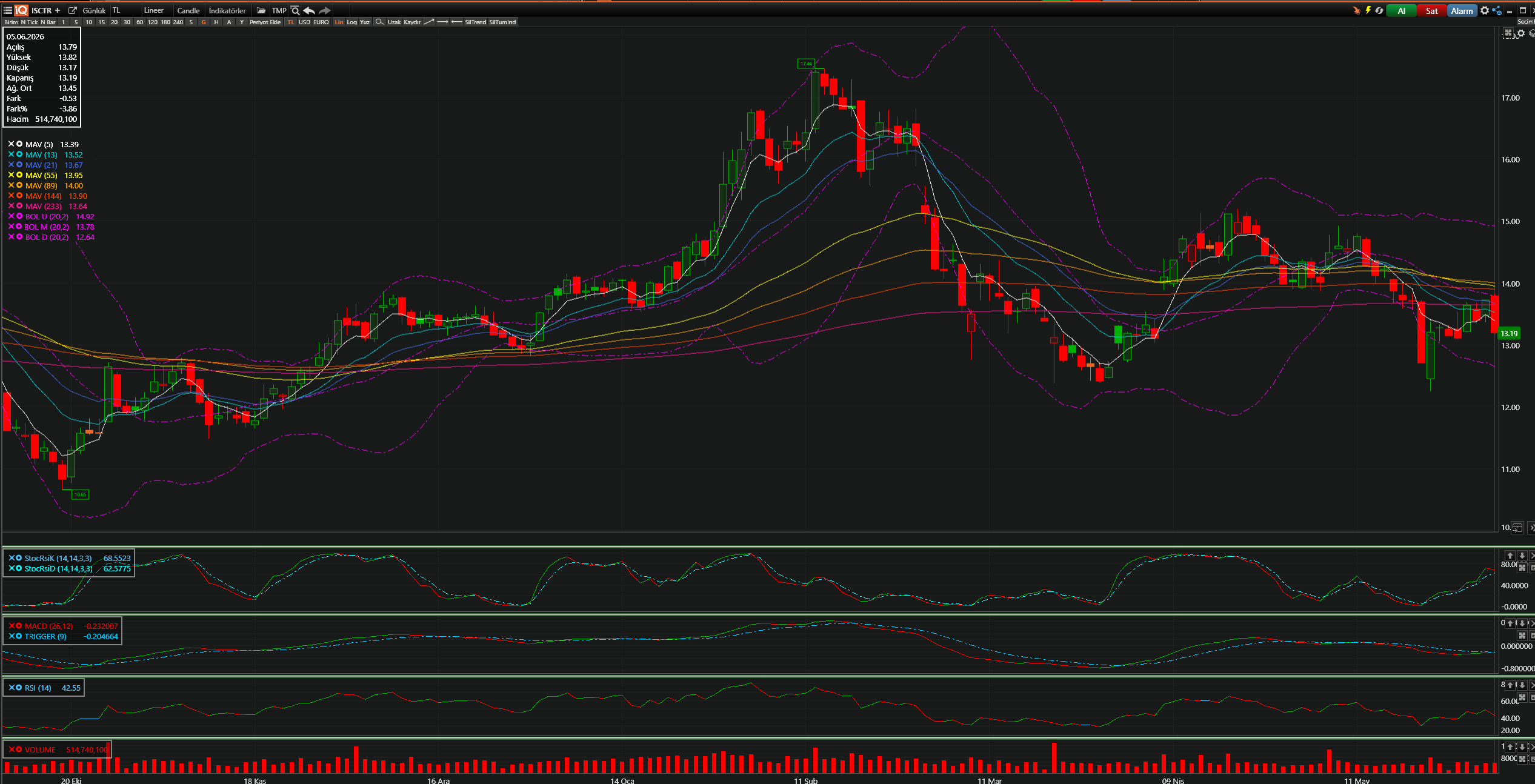Click the refresh sync icon

(1379, 10)
